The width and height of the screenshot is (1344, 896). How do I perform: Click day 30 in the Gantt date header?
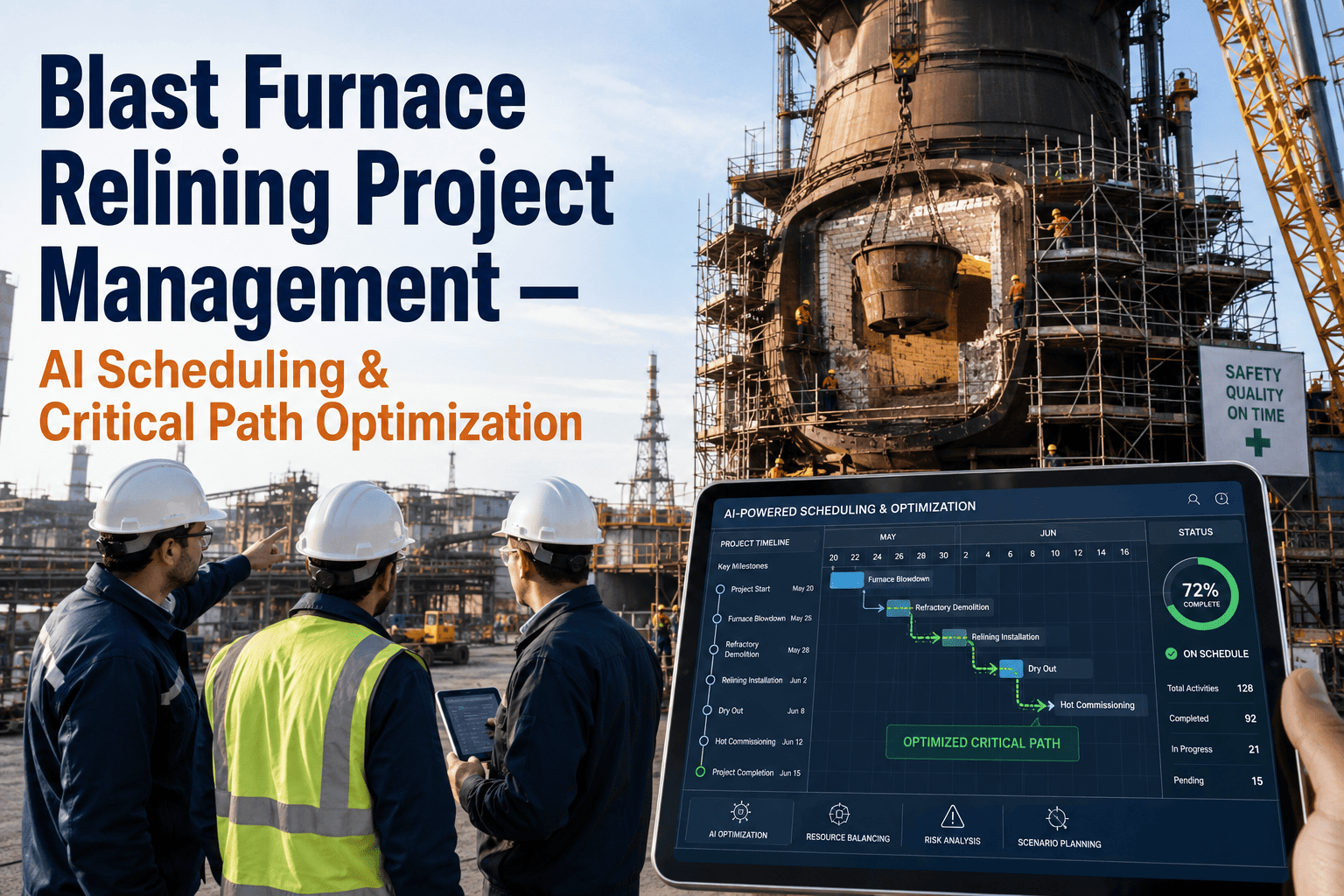943,556
